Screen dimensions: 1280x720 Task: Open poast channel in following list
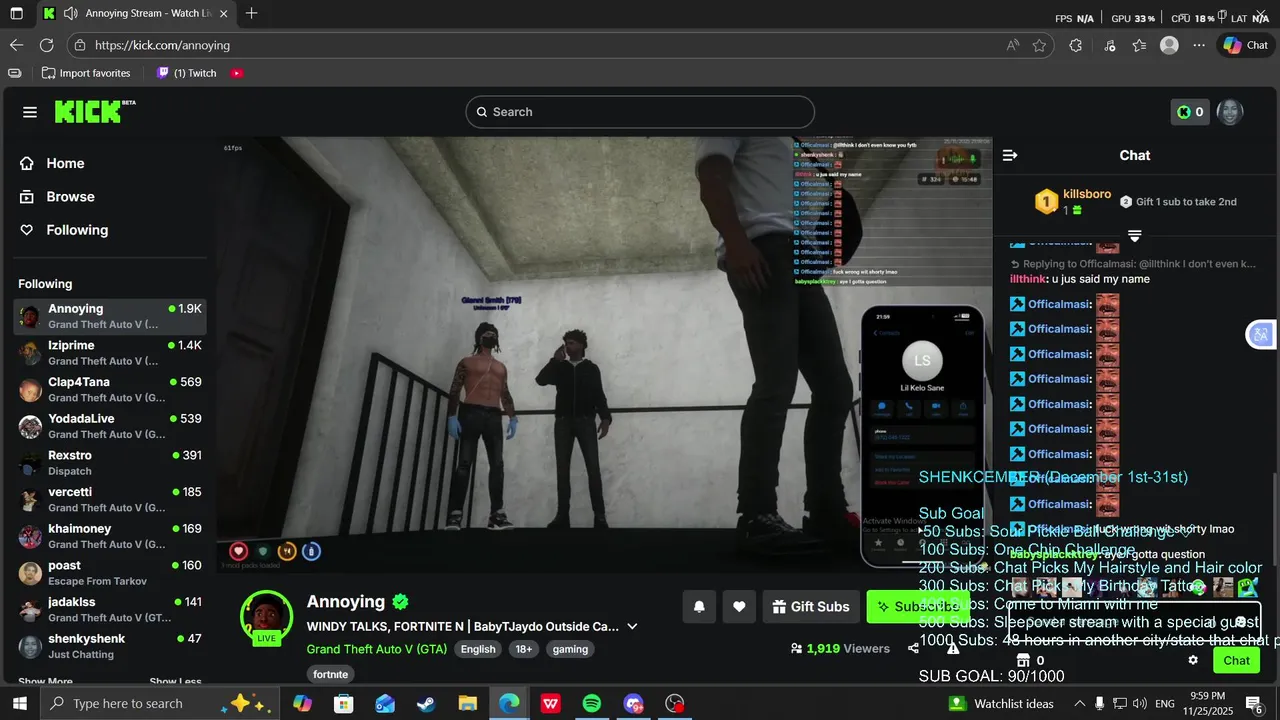coord(111,573)
